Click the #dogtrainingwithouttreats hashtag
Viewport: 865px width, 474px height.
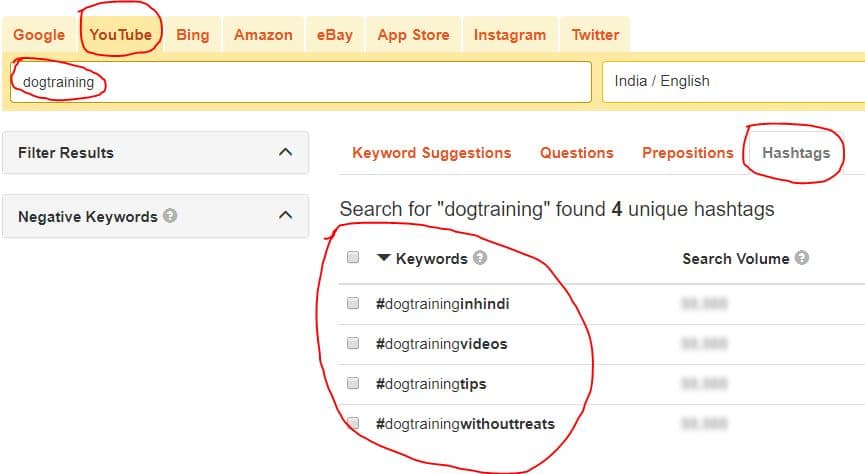pos(465,424)
